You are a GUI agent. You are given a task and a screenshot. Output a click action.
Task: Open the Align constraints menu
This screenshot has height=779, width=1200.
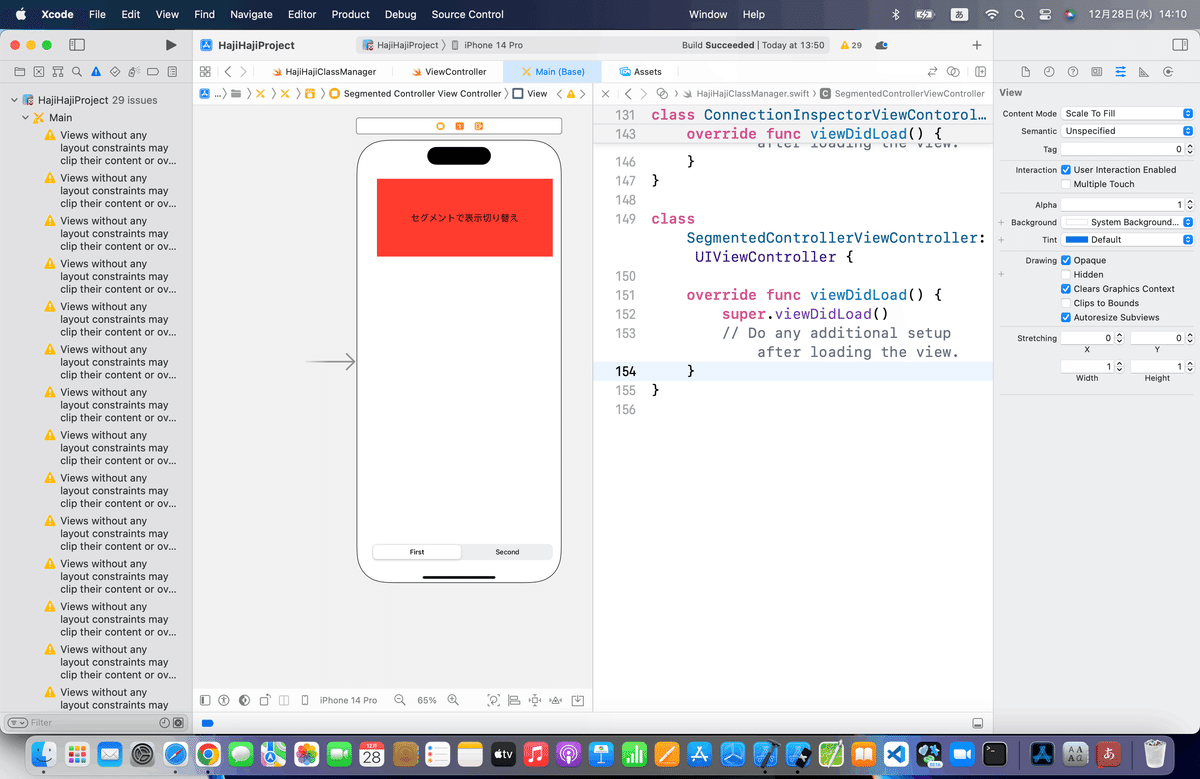[514, 700]
